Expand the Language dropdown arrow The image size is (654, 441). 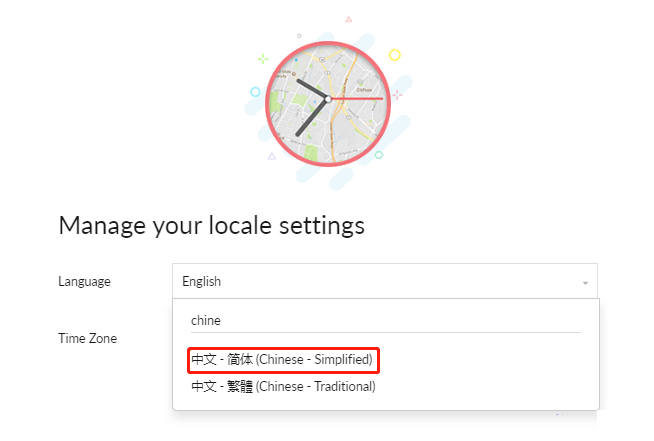point(585,283)
